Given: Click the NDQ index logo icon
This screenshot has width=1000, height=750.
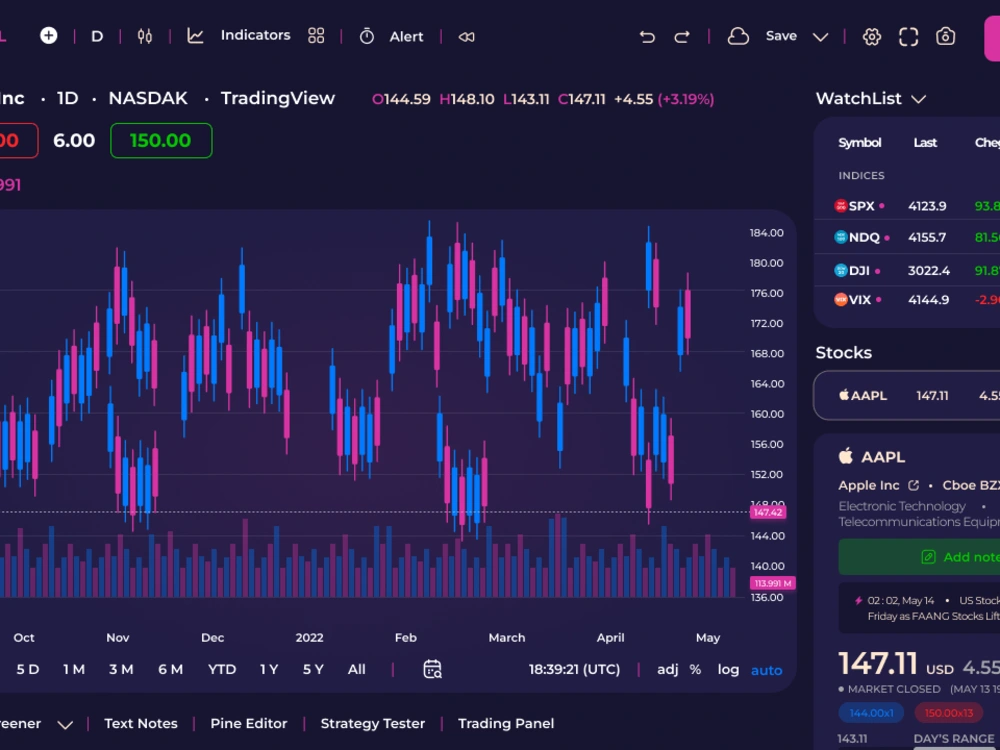Looking at the screenshot, I should 841,237.
